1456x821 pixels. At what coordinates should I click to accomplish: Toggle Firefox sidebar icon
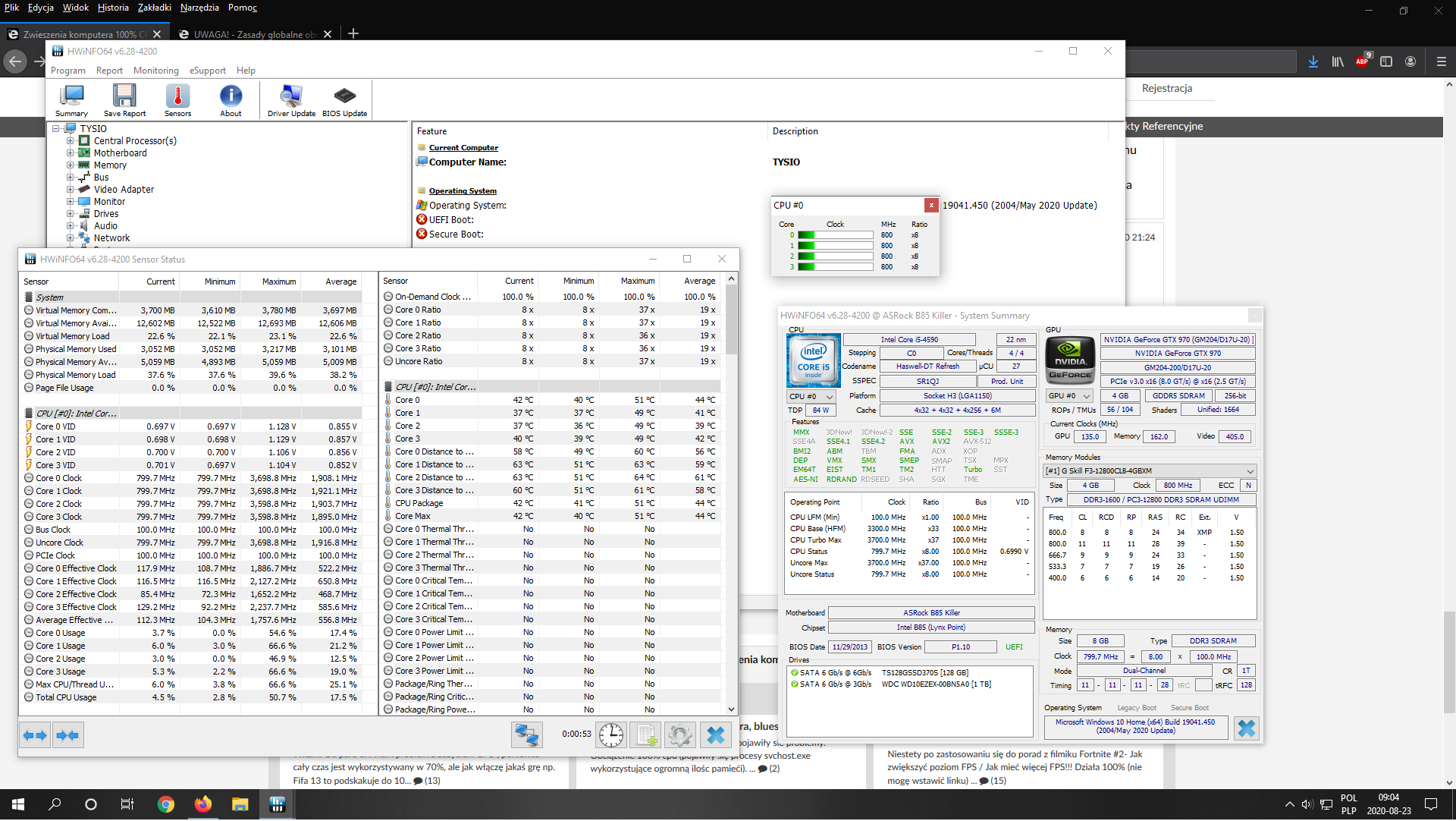(1386, 61)
